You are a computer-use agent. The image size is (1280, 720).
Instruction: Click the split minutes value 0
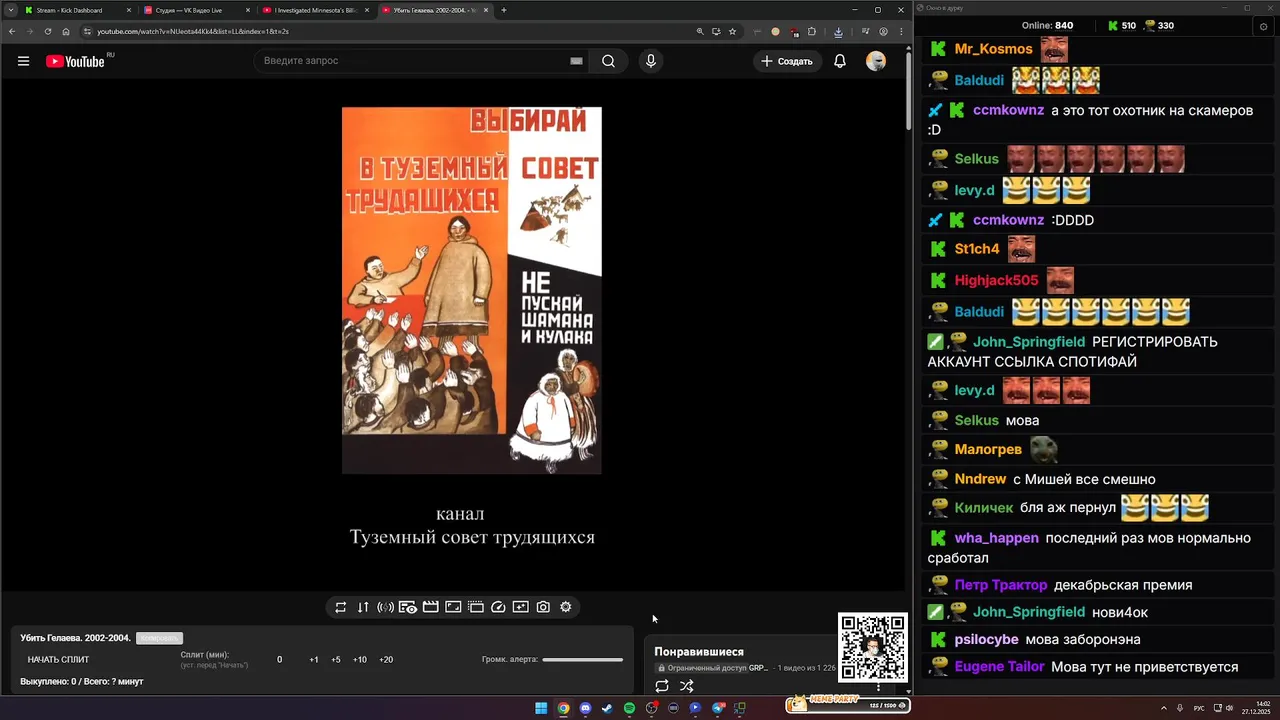[280, 660]
